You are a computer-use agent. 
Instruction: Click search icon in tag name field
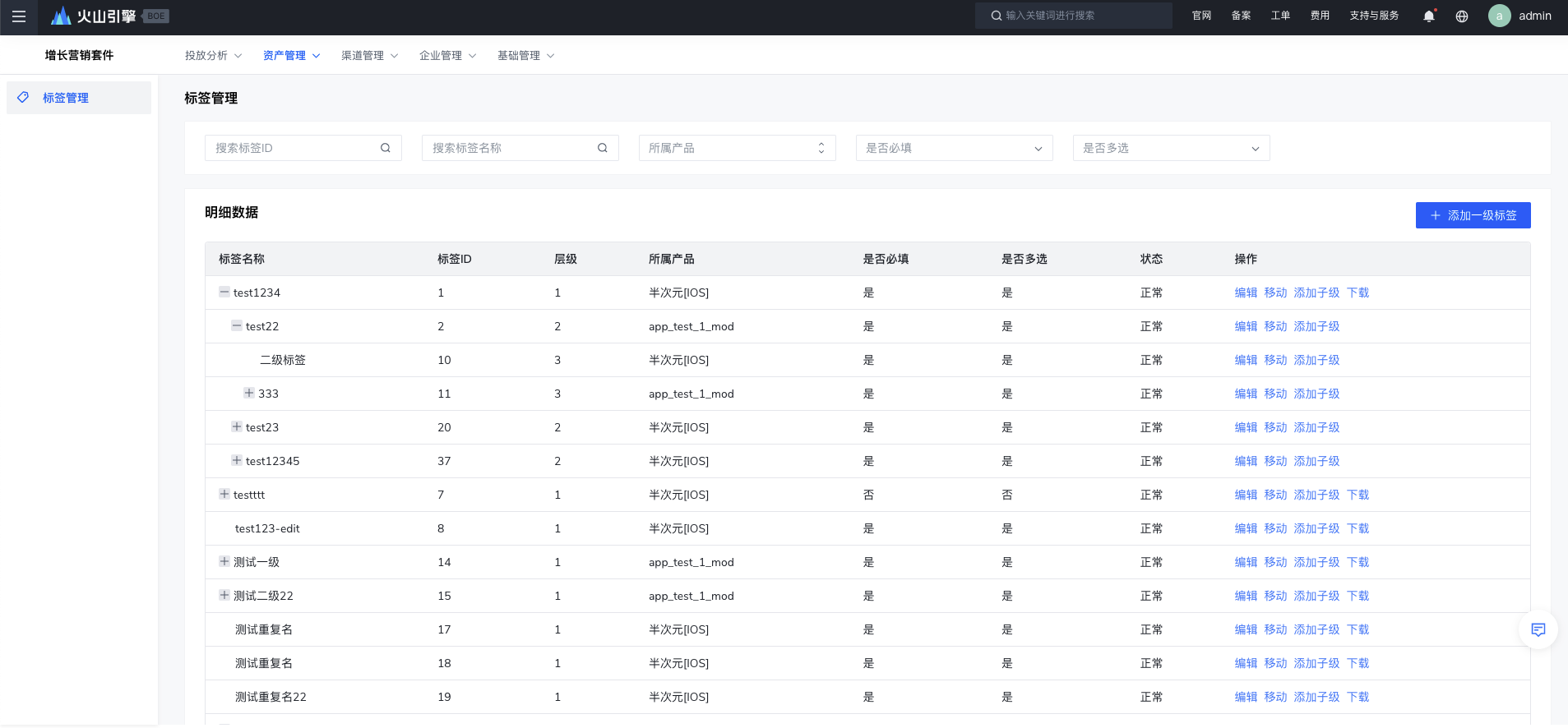(x=603, y=148)
